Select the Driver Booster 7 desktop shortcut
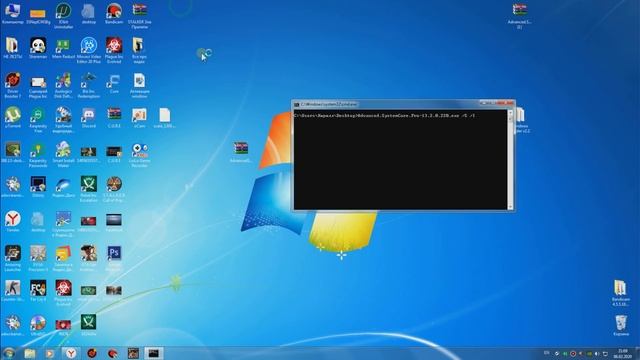640x360 pixels. pos(13,85)
